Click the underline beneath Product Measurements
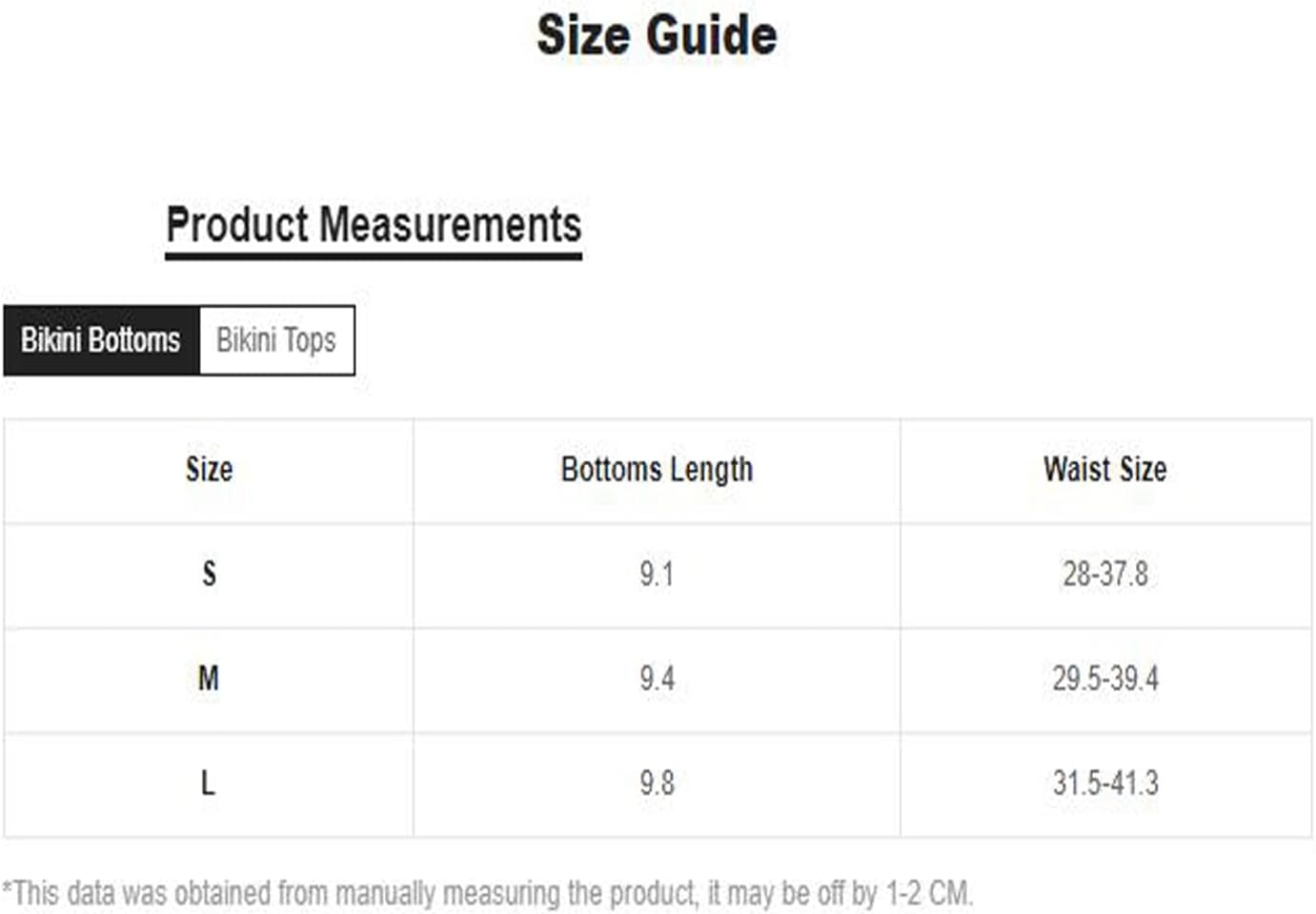The height and width of the screenshot is (914, 1316). point(373,256)
